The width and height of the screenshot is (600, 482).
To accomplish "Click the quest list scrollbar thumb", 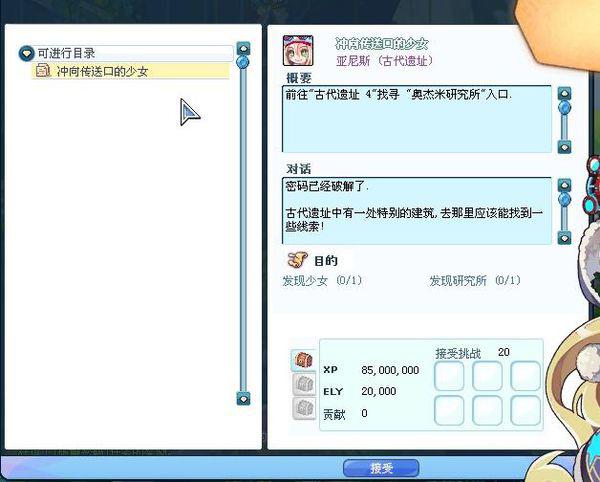I will tap(243, 62).
